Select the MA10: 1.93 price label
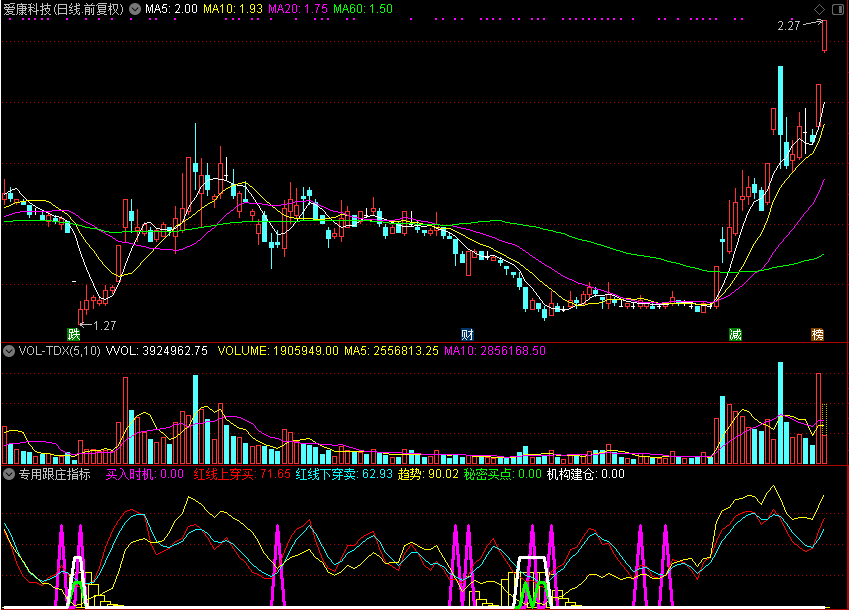 coord(233,9)
